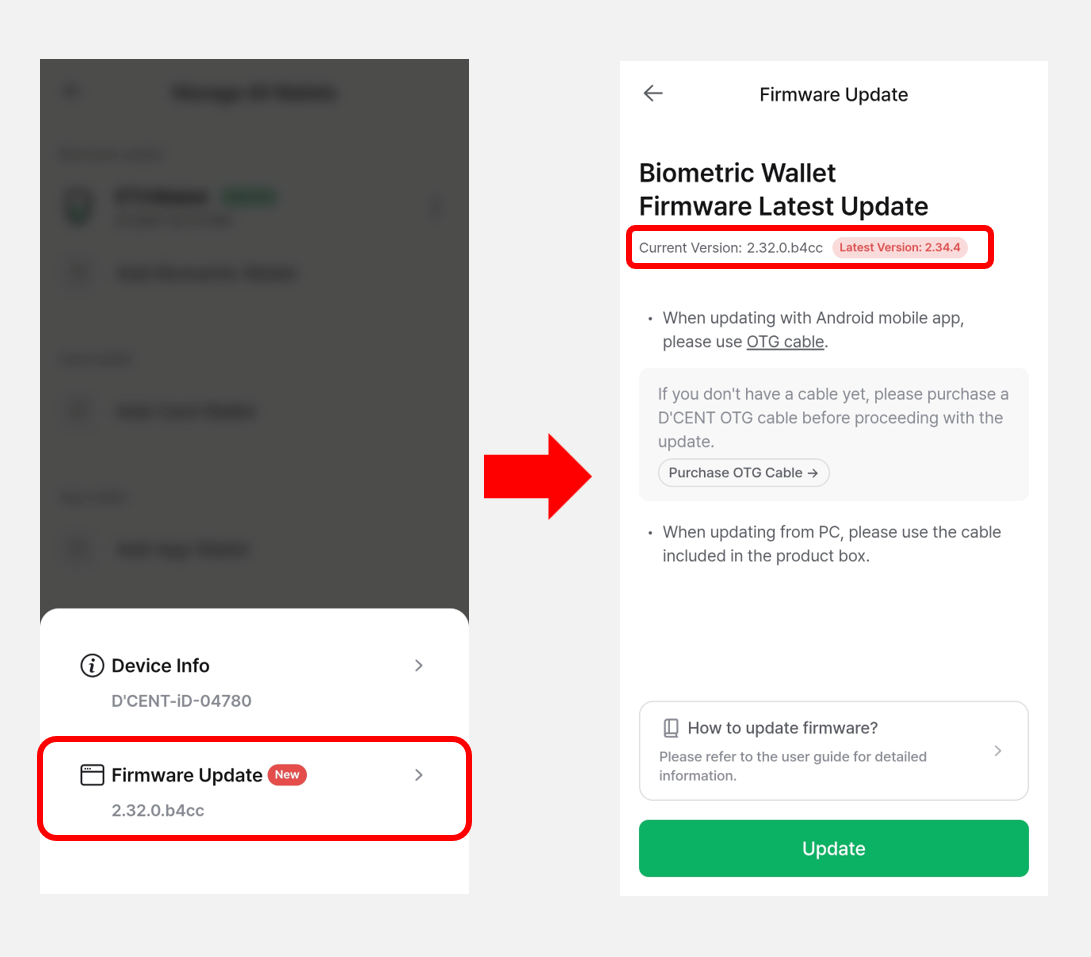Click the Firmware Update page title
The height and width of the screenshot is (957, 1091).
tap(834, 95)
